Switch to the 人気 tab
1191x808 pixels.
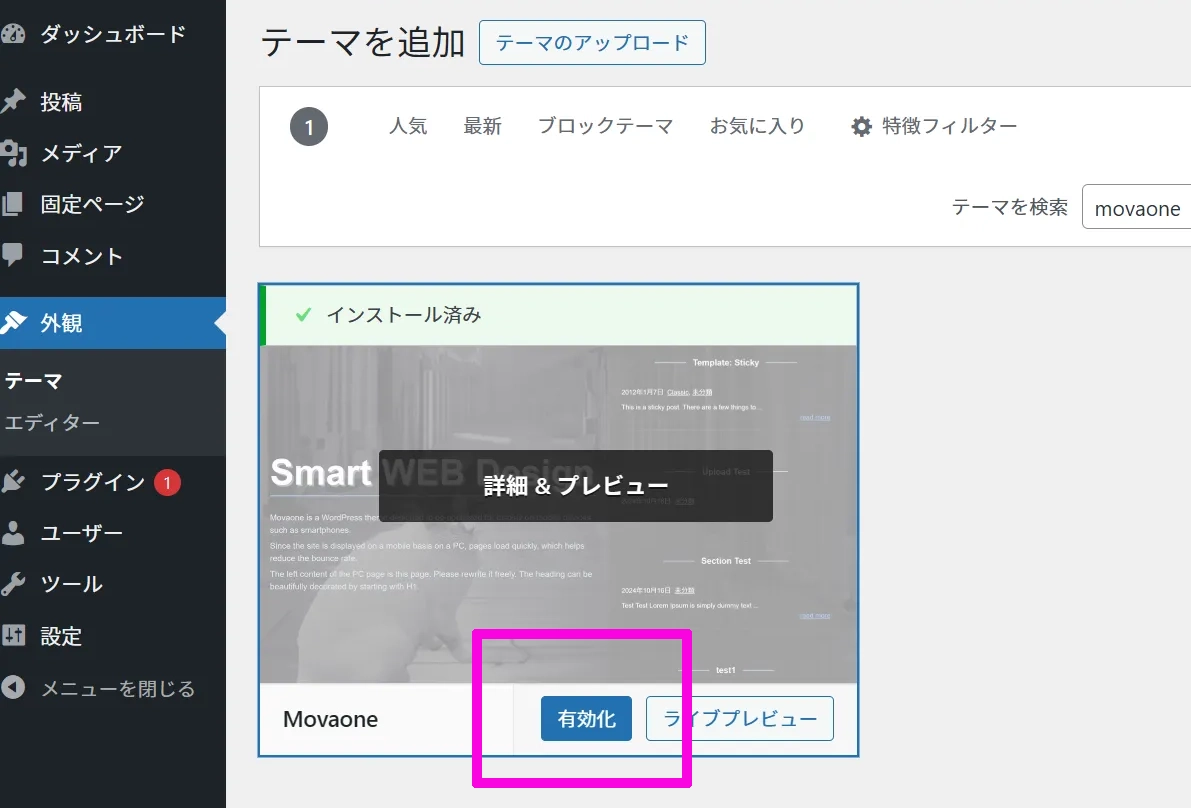(x=408, y=127)
